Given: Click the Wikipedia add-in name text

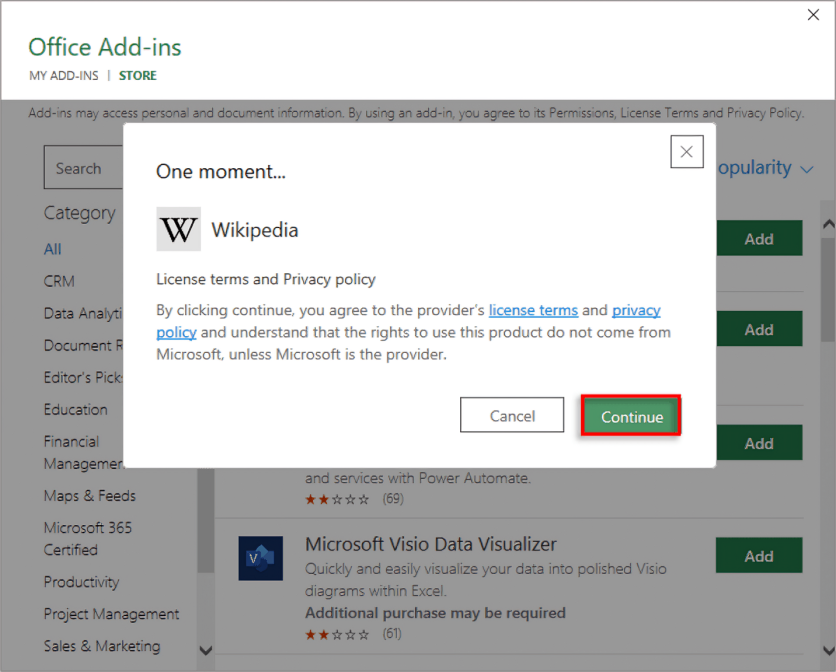Looking at the screenshot, I should coord(255,230).
